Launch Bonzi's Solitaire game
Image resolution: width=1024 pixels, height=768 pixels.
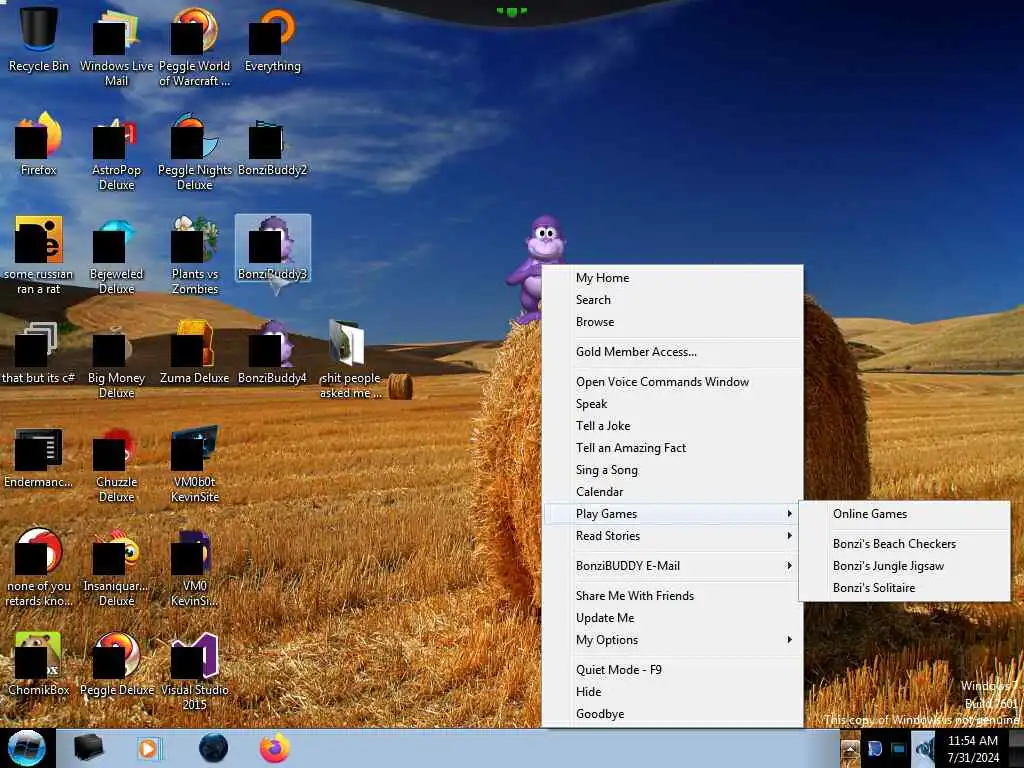(x=904, y=588)
